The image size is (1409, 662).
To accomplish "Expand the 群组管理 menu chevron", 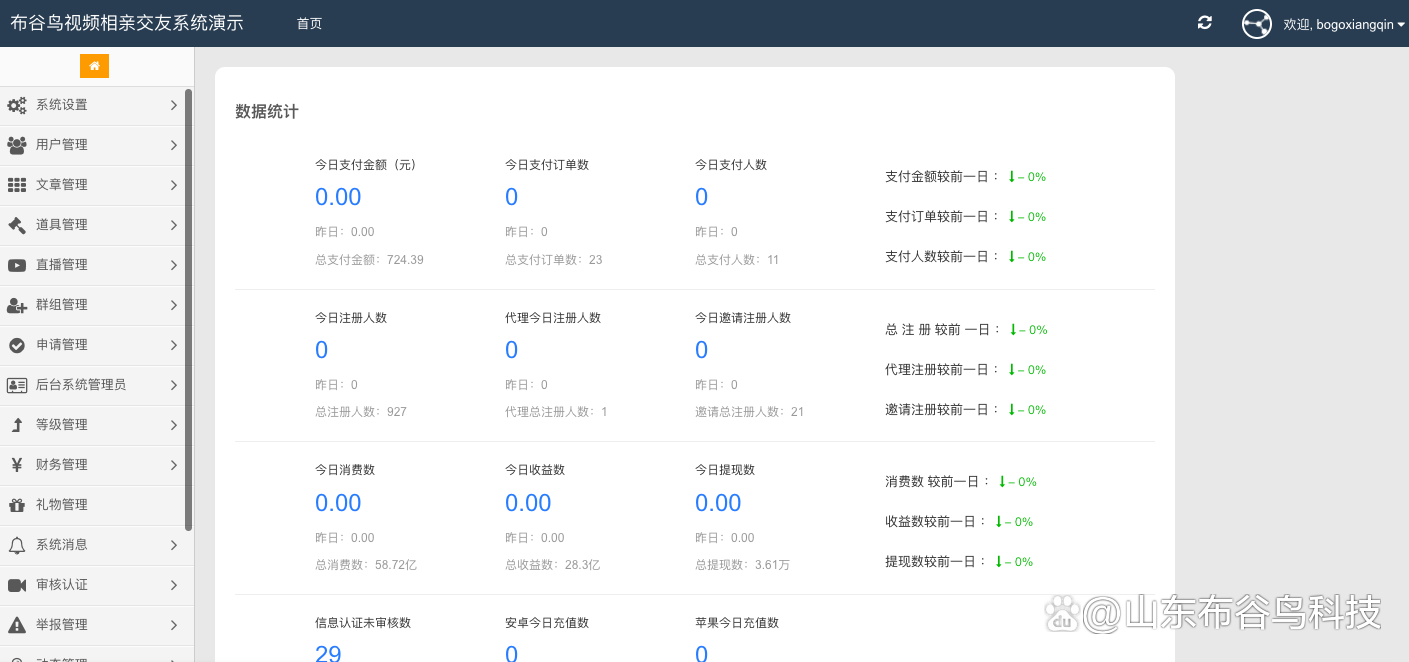I will pyautogui.click(x=174, y=305).
